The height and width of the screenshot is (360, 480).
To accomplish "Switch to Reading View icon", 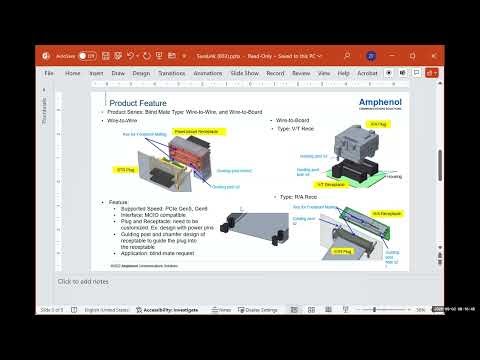I will (328, 310).
